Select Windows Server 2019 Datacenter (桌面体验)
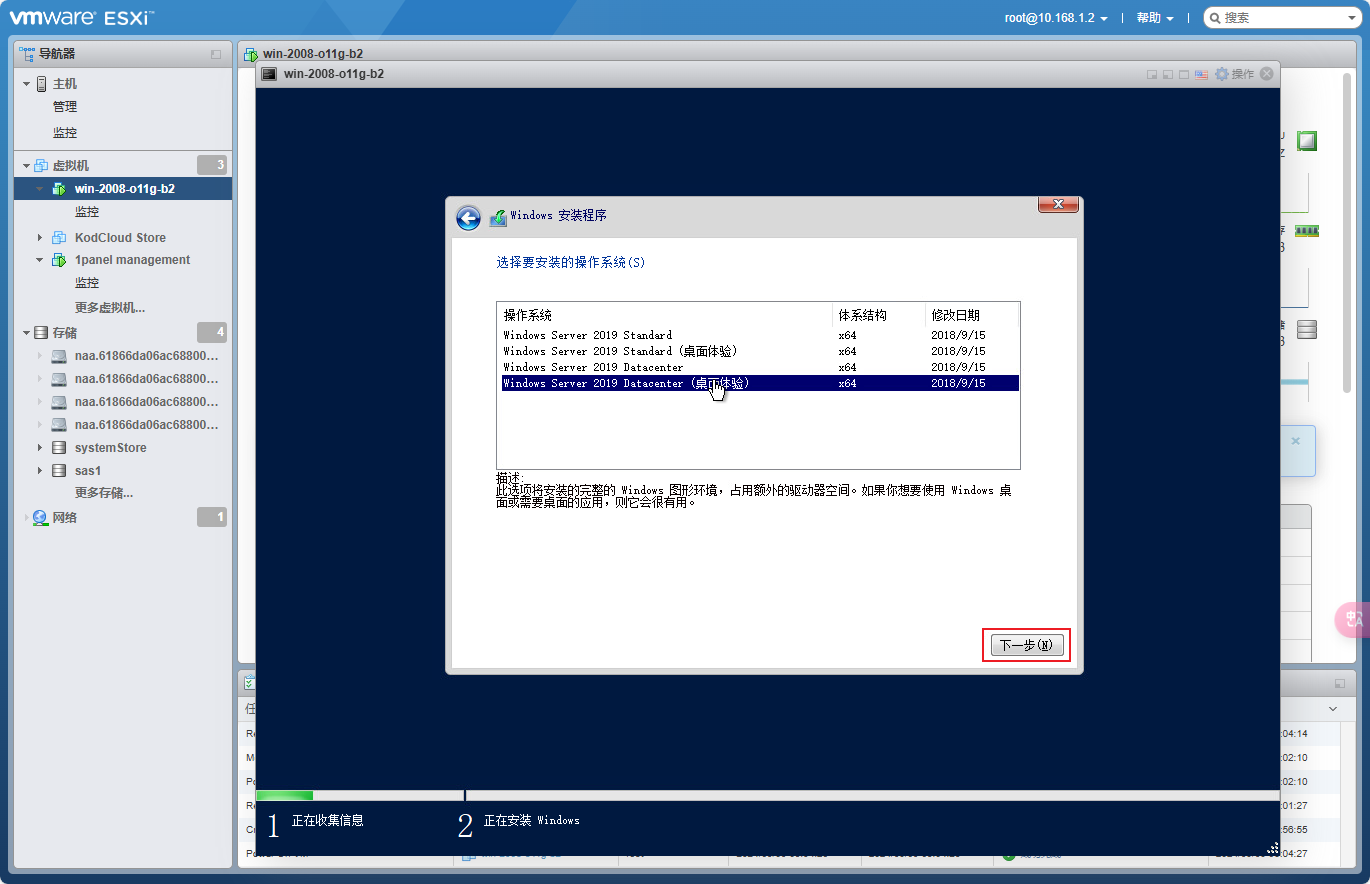1370x884 pixels. pyautogui.click(x=760, y=383)
